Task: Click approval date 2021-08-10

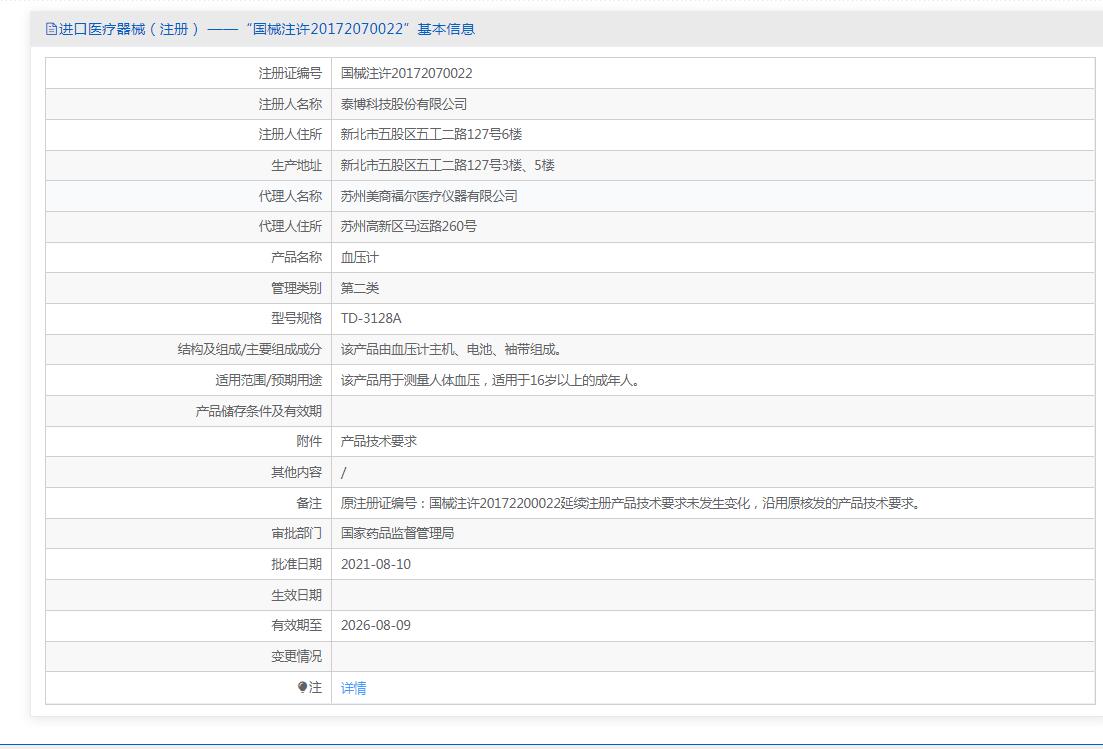Action: (x=376, y=565)
